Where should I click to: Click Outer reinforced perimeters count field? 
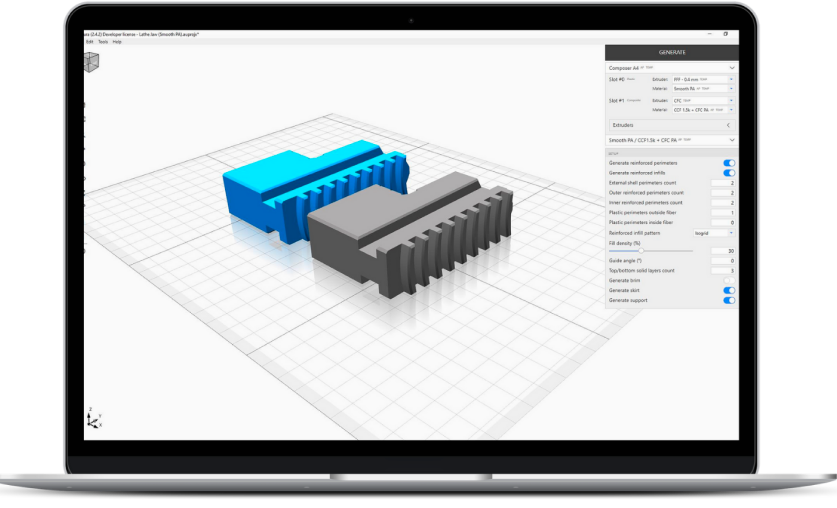(723, 193)
